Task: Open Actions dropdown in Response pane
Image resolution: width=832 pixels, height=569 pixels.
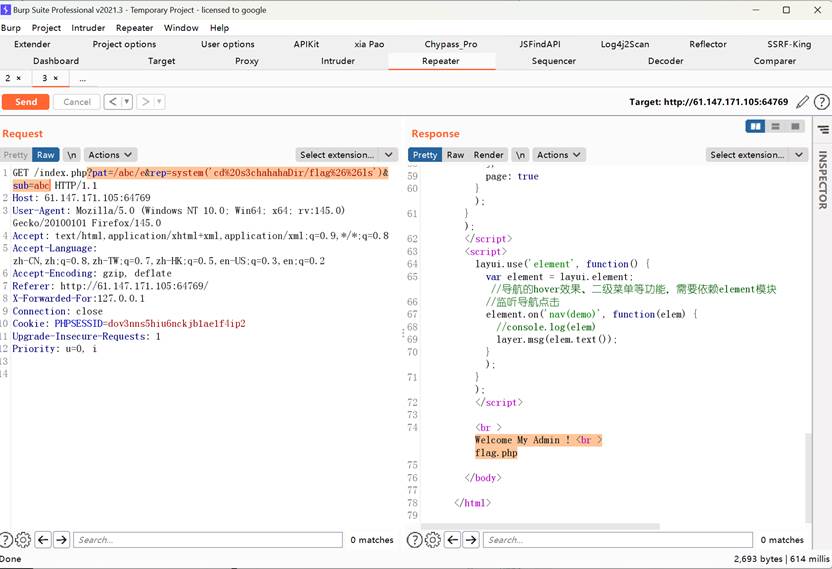Action: (559, 155)
